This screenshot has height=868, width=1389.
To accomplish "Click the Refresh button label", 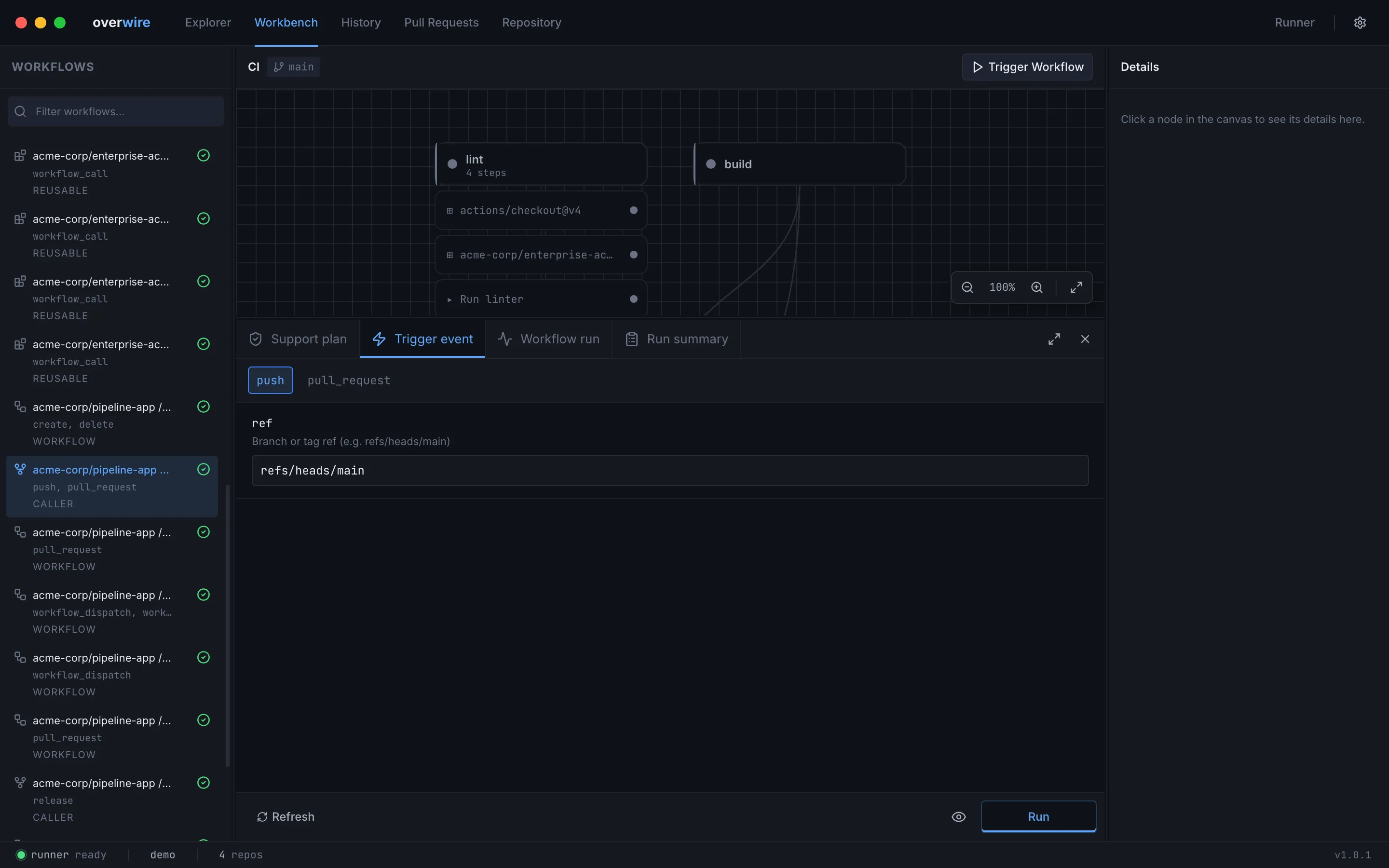I will (x=293, y=816).
